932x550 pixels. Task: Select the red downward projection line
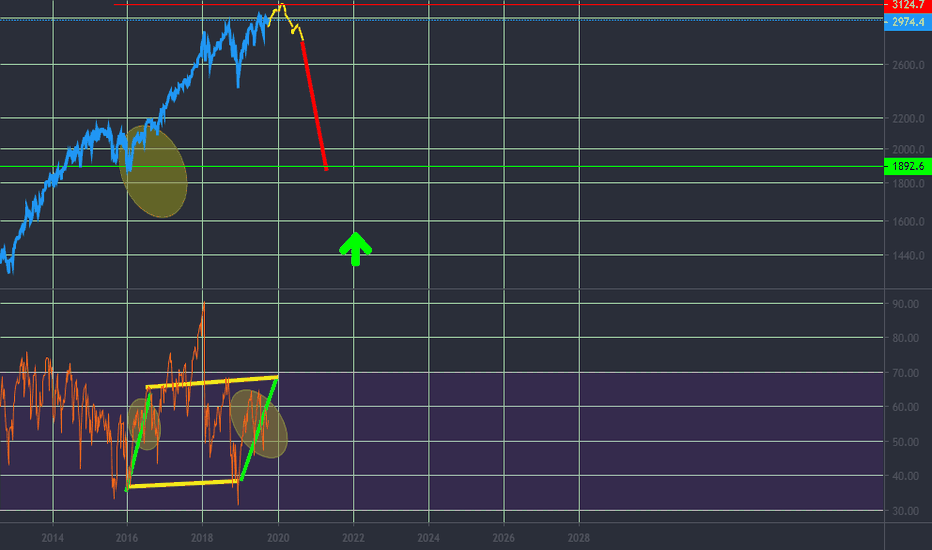click(x=314, y=106)
